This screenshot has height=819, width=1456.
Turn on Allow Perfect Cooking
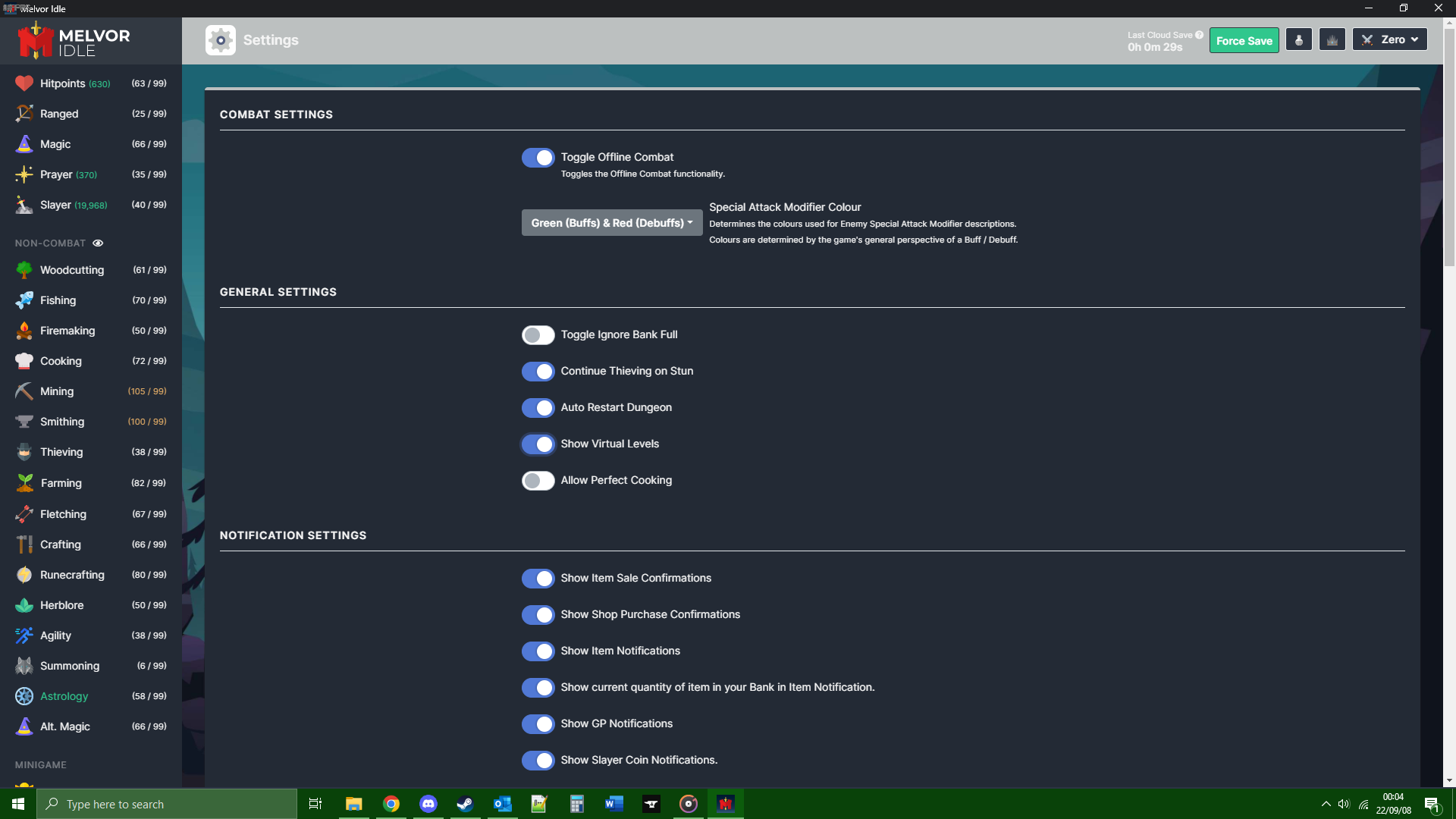538,481
